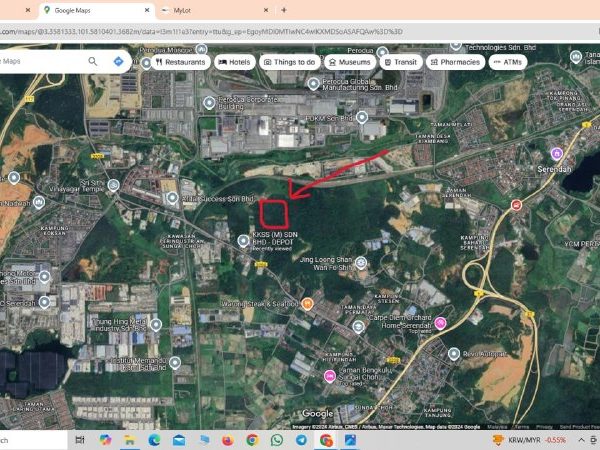Viewport: 600px width, 450px height.
Task: Open Telegram from the taskbar
Action: (301, 440)
